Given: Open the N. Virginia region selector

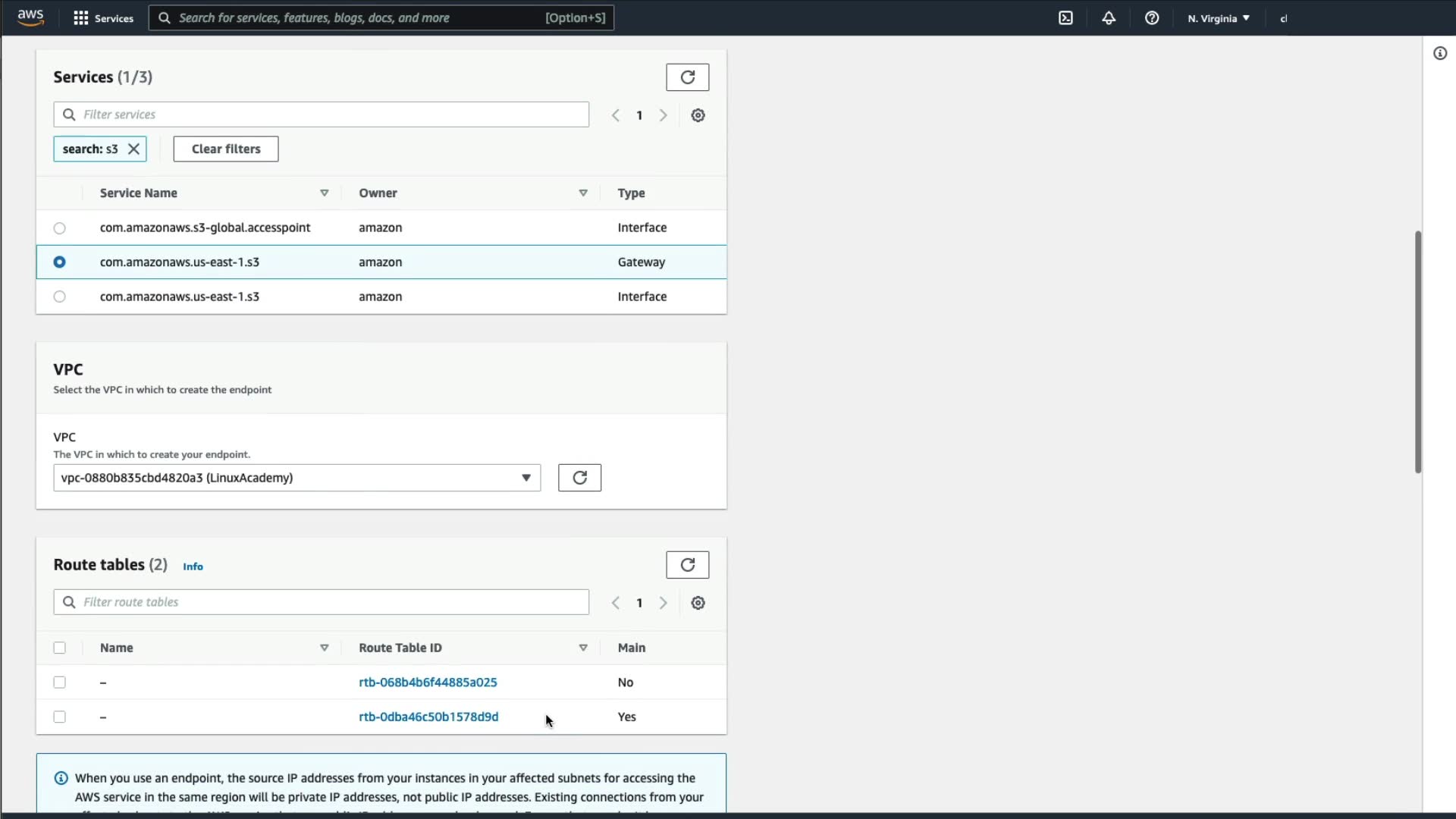Looking at the screenshot, I should [x=1218, y=18].
